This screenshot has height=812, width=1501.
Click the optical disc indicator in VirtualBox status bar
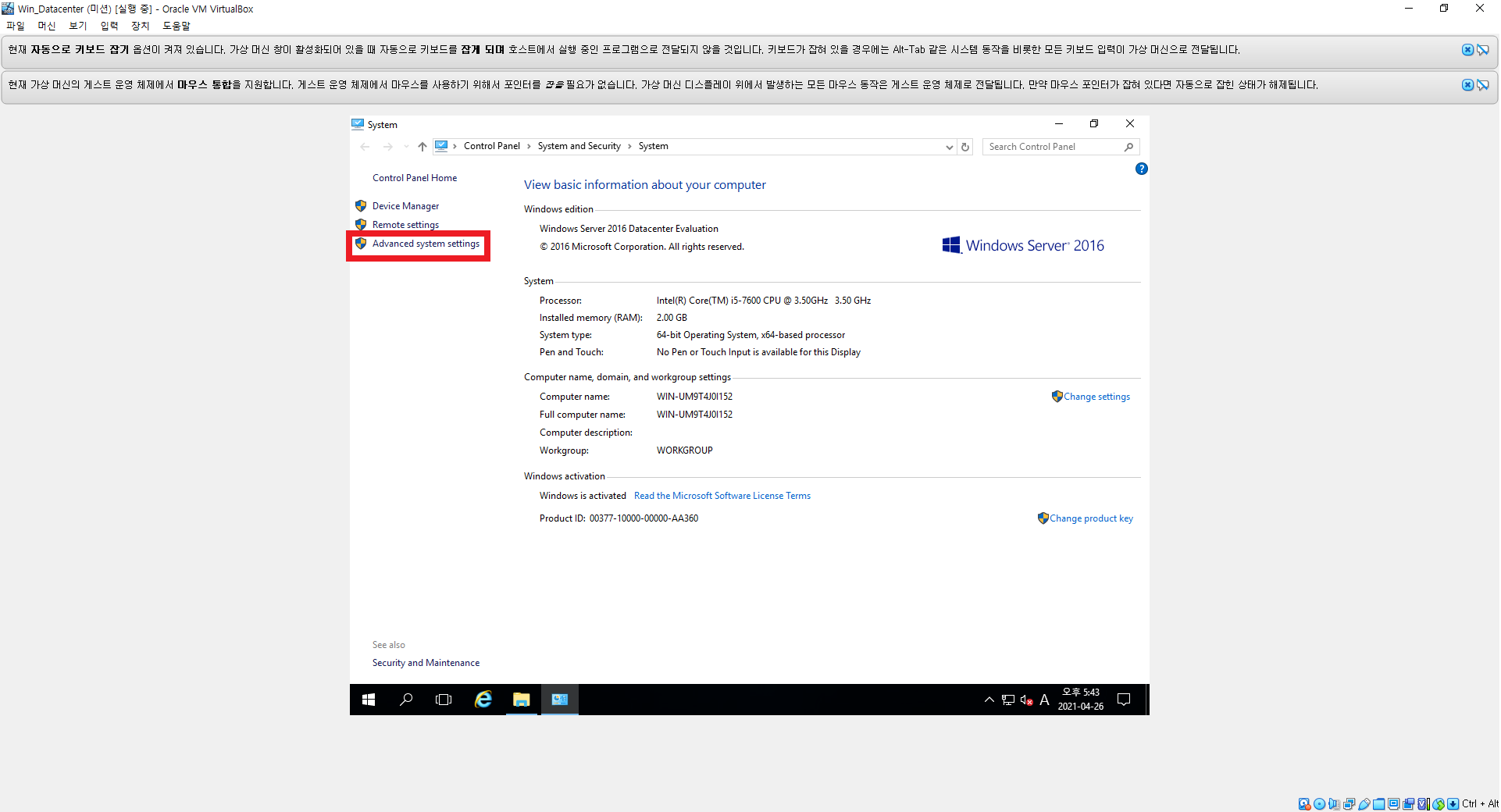click(1319, 803)
